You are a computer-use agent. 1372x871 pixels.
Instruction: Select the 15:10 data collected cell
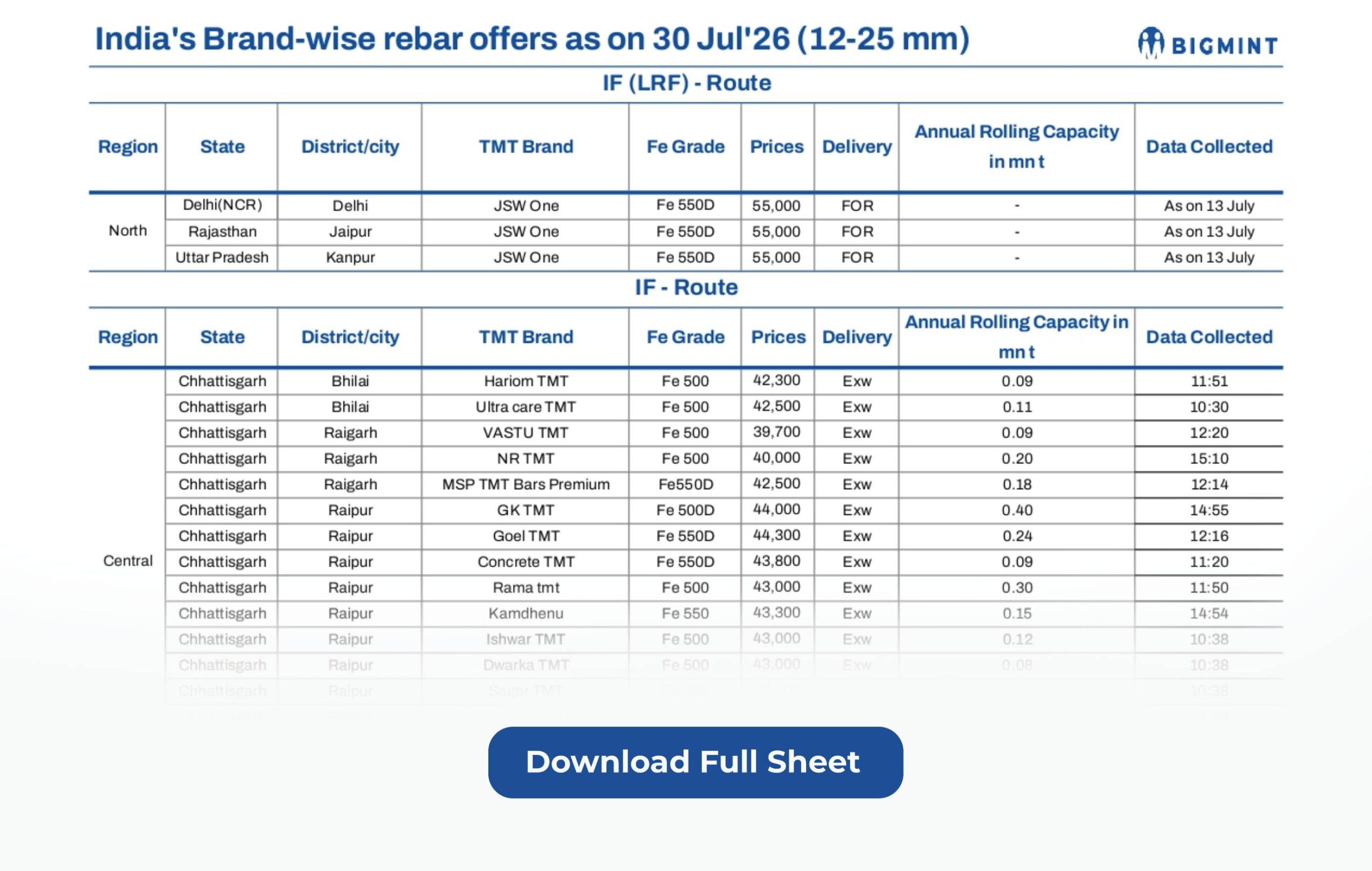(x=1209, y=459)
